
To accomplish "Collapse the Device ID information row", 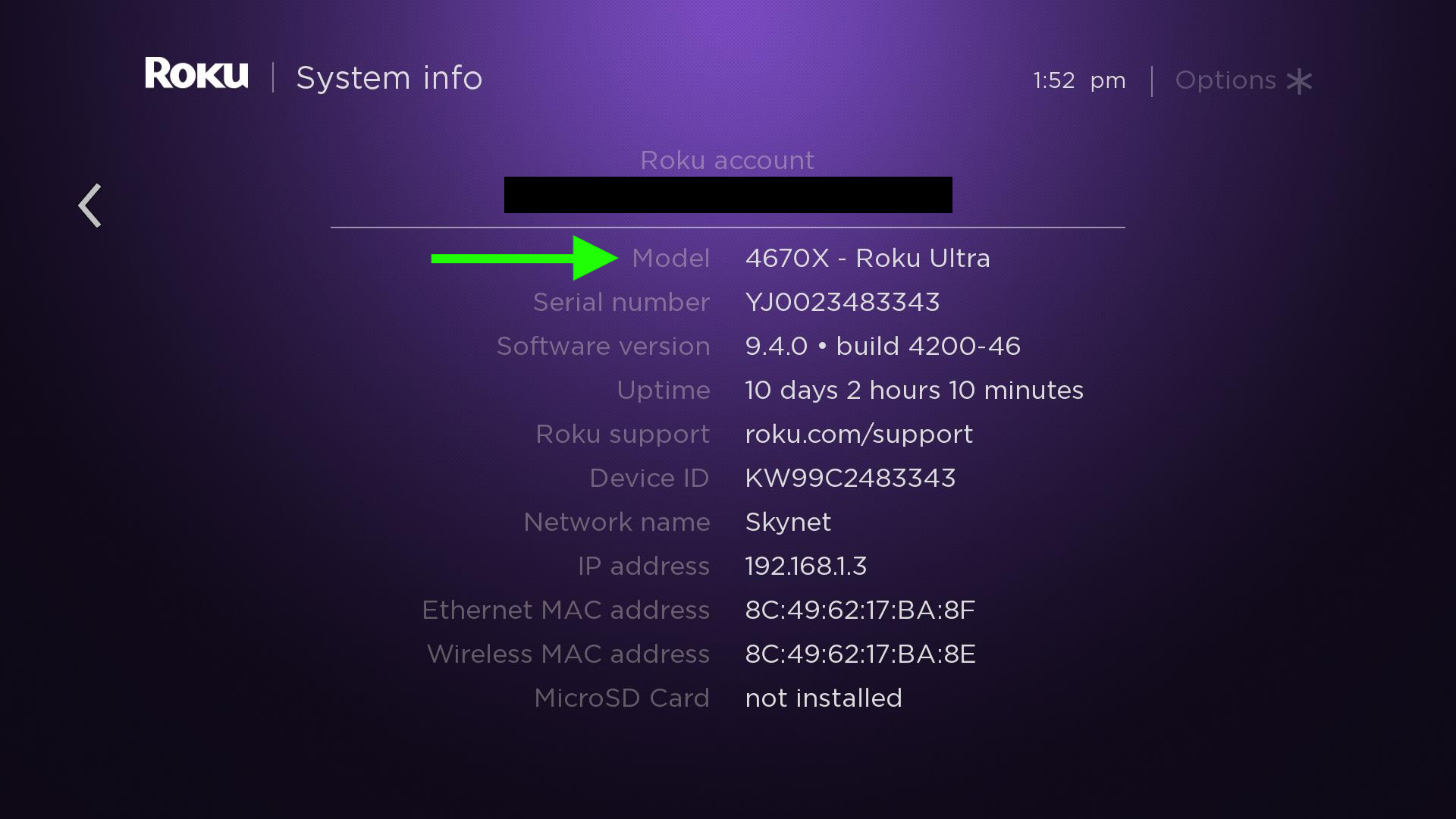I will 728,478.
